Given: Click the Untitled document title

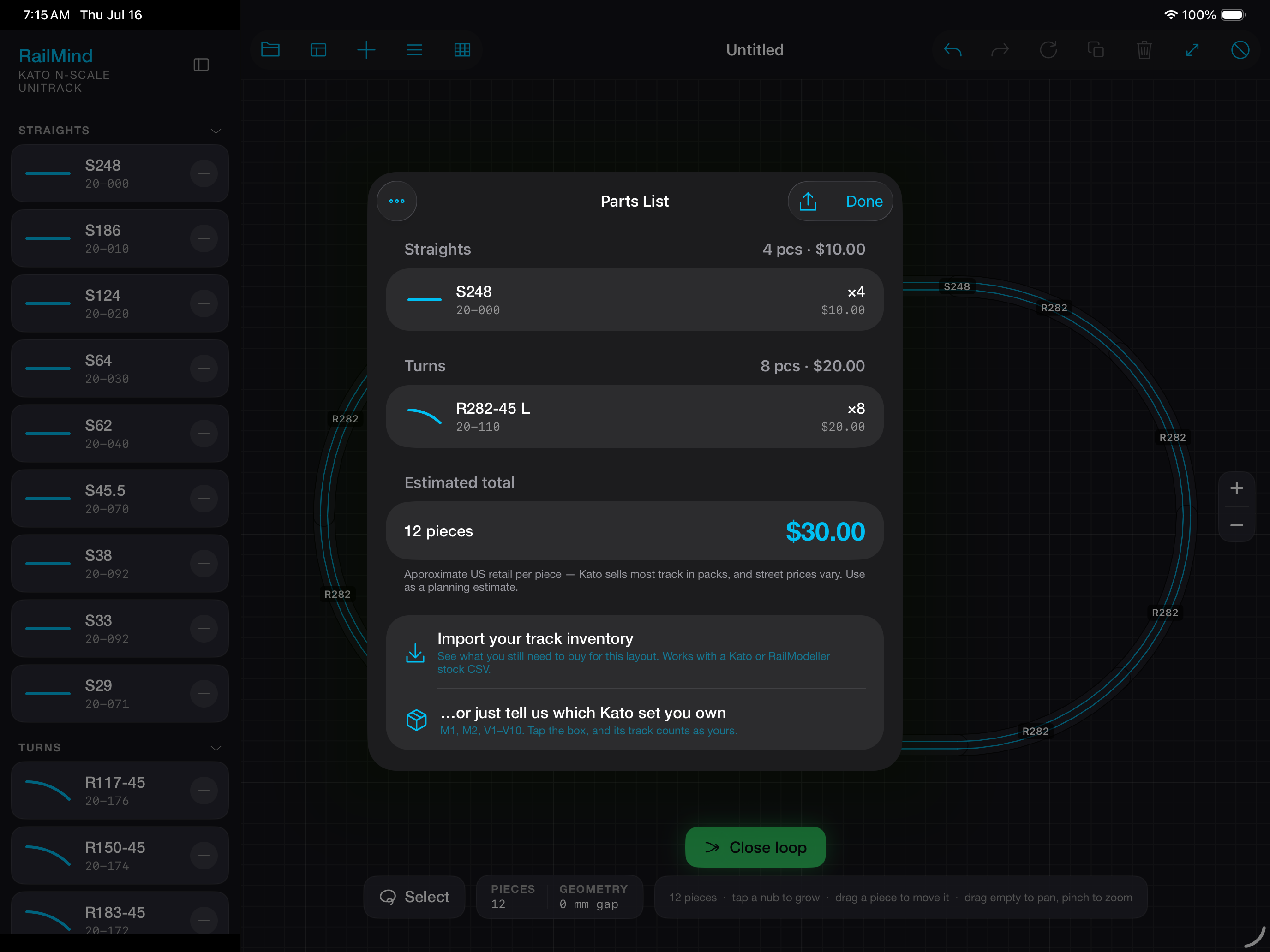Looking at the screenshot, I should pos(755,50).
